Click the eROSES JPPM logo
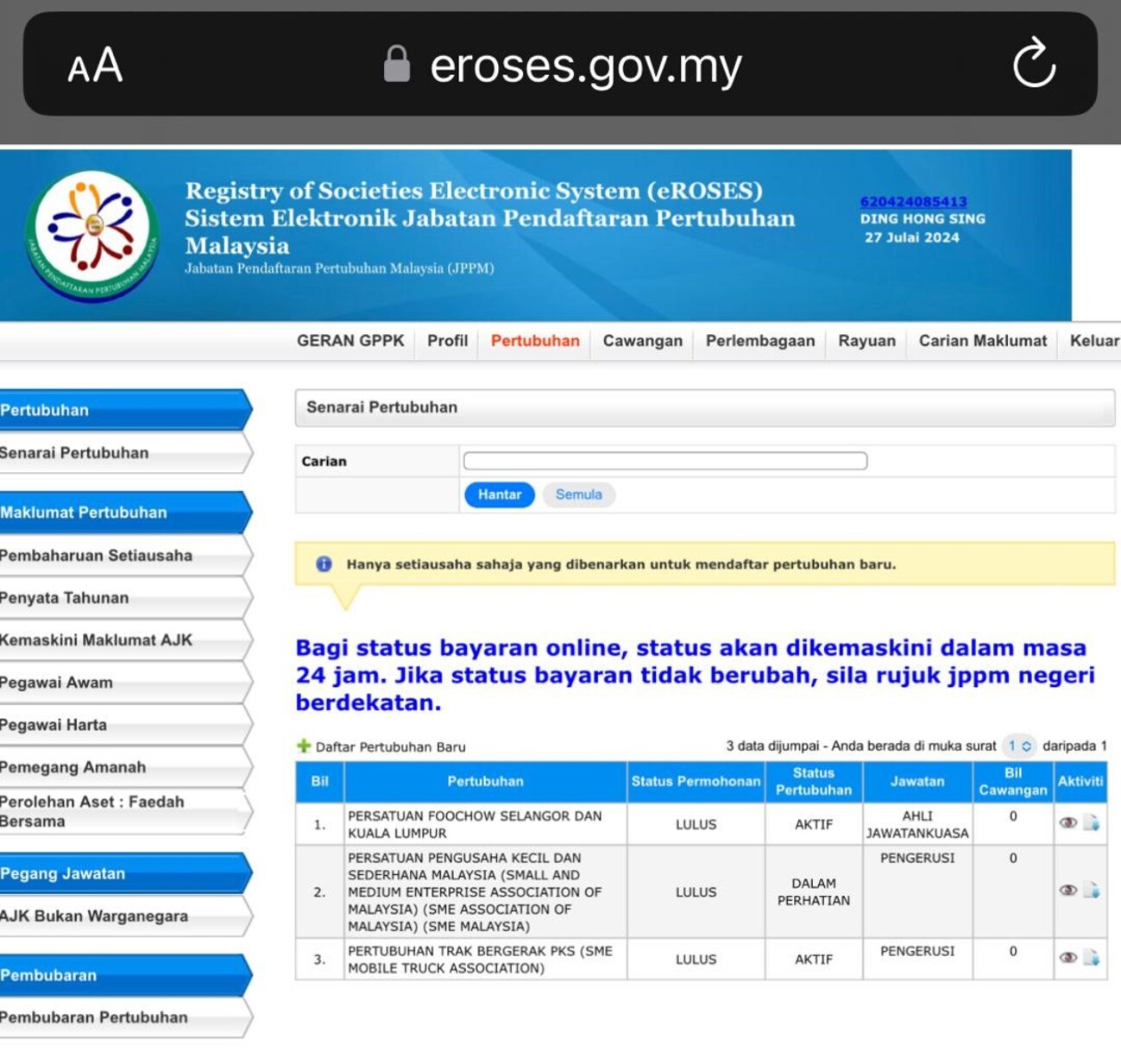Image resolution: width=1121 pixels, height=1064 pixels. click(92, 236)
